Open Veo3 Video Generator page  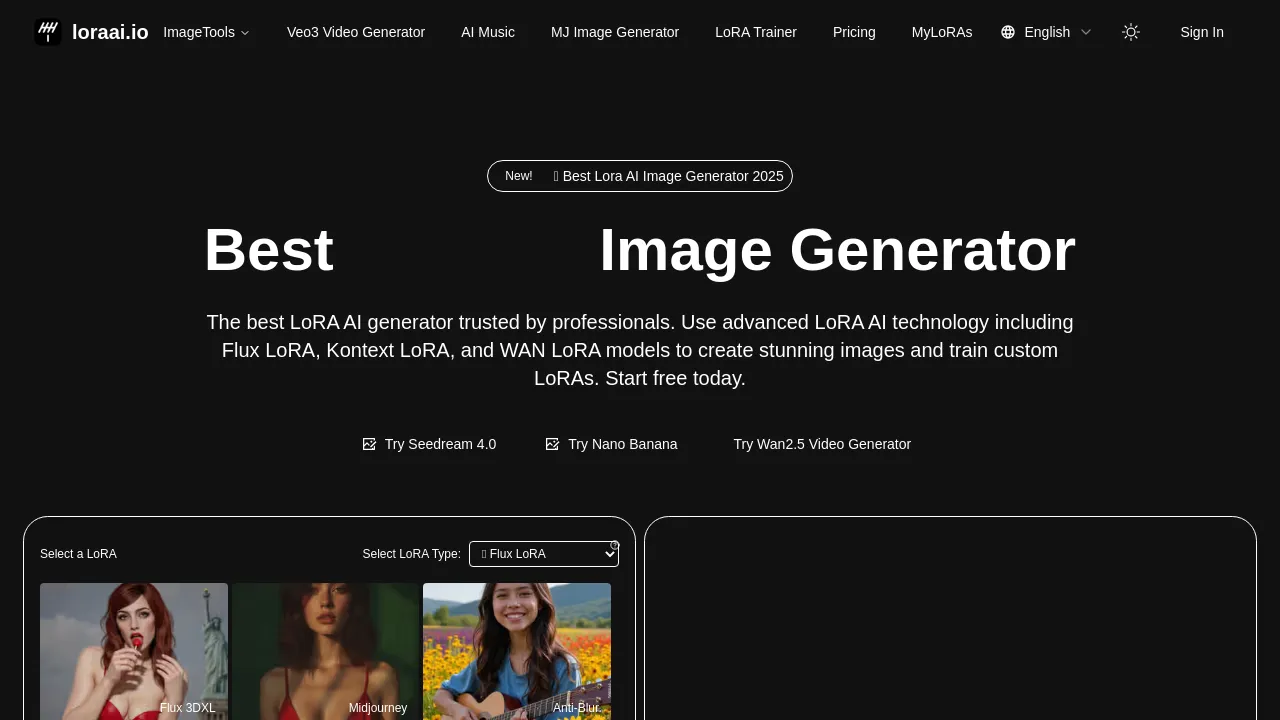click(356, 32)
